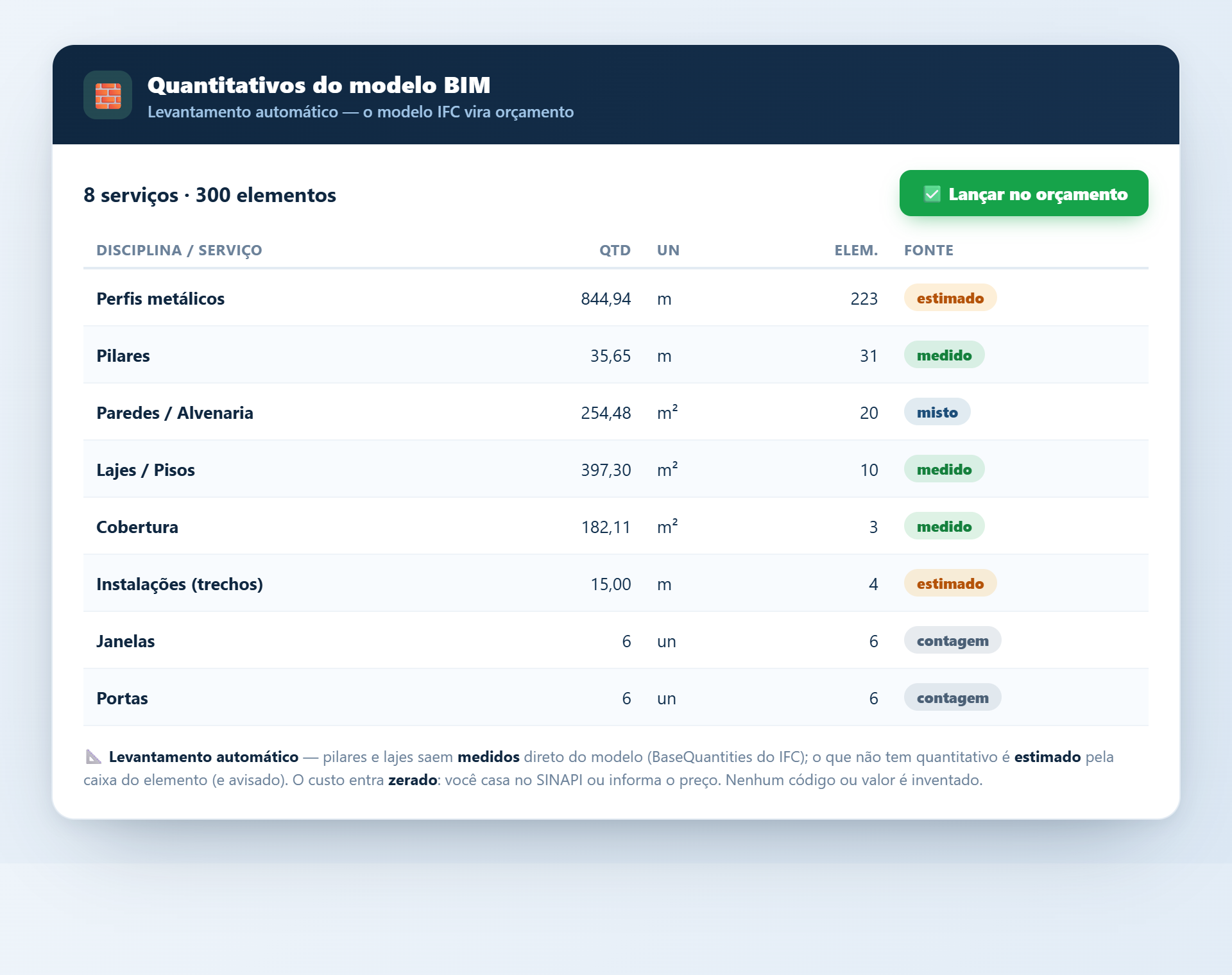Click quantity value 182,11
Viewport: 1232px width, 975px height.
606,527
